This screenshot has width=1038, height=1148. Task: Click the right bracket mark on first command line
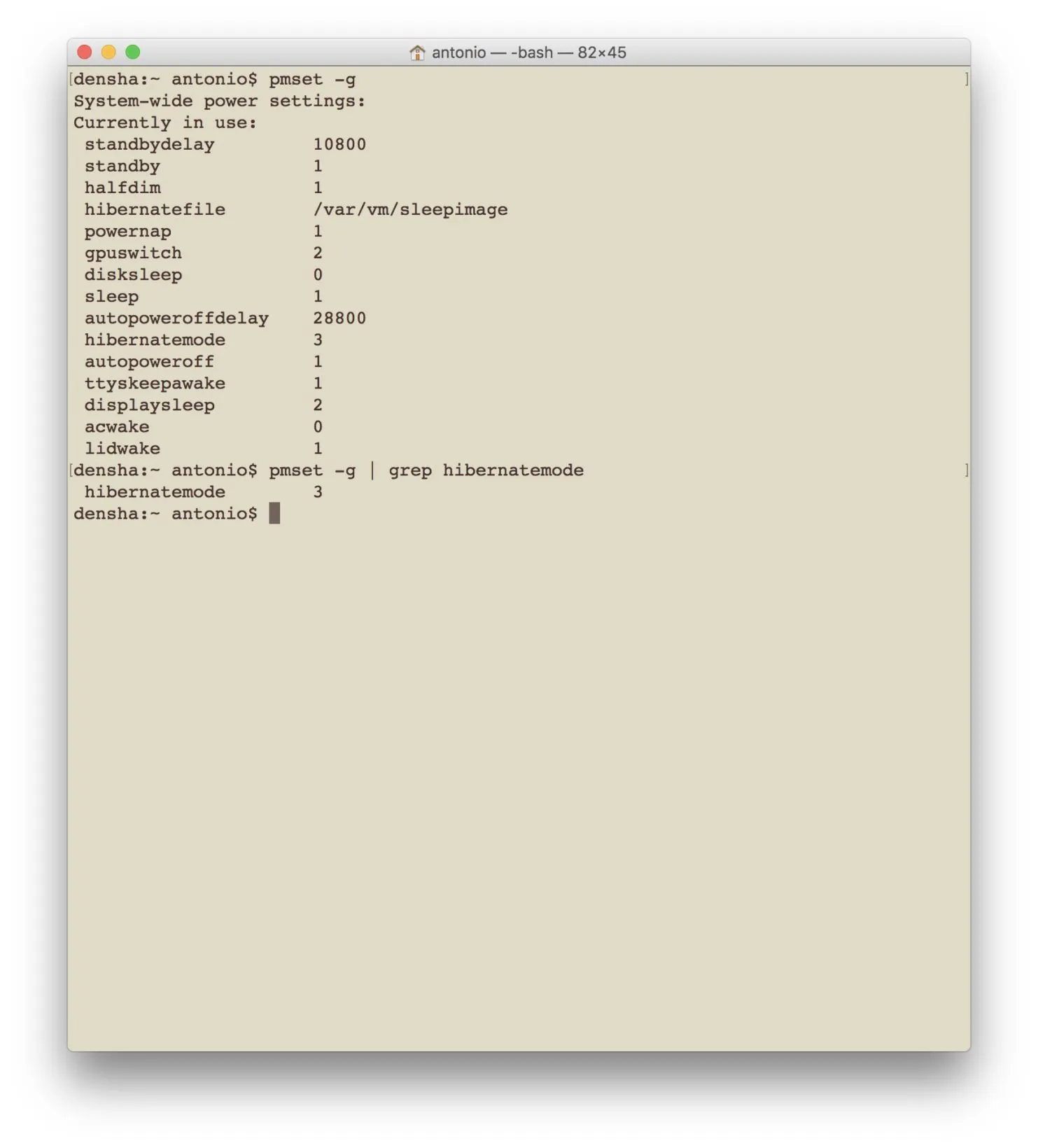click(x=967, y=79)
